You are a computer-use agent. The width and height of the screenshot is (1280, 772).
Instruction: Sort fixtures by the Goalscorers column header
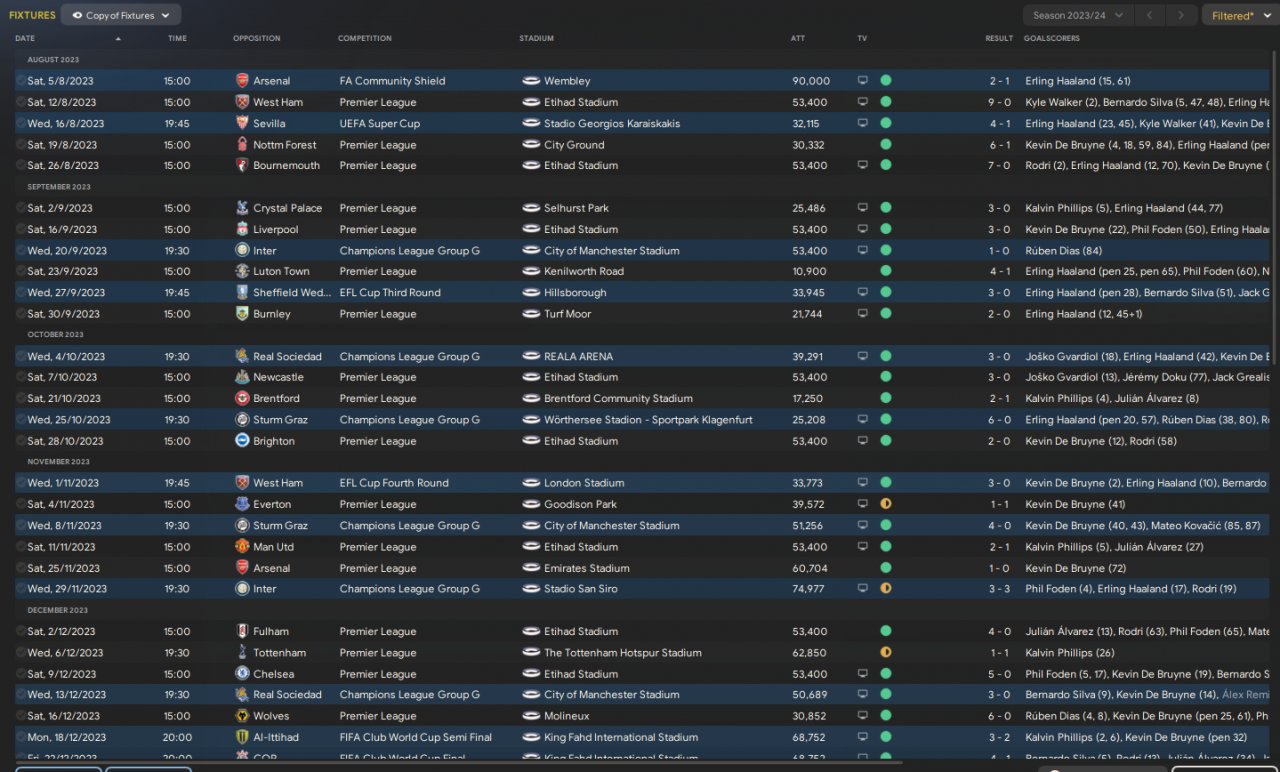click(x=1052, y=39)
